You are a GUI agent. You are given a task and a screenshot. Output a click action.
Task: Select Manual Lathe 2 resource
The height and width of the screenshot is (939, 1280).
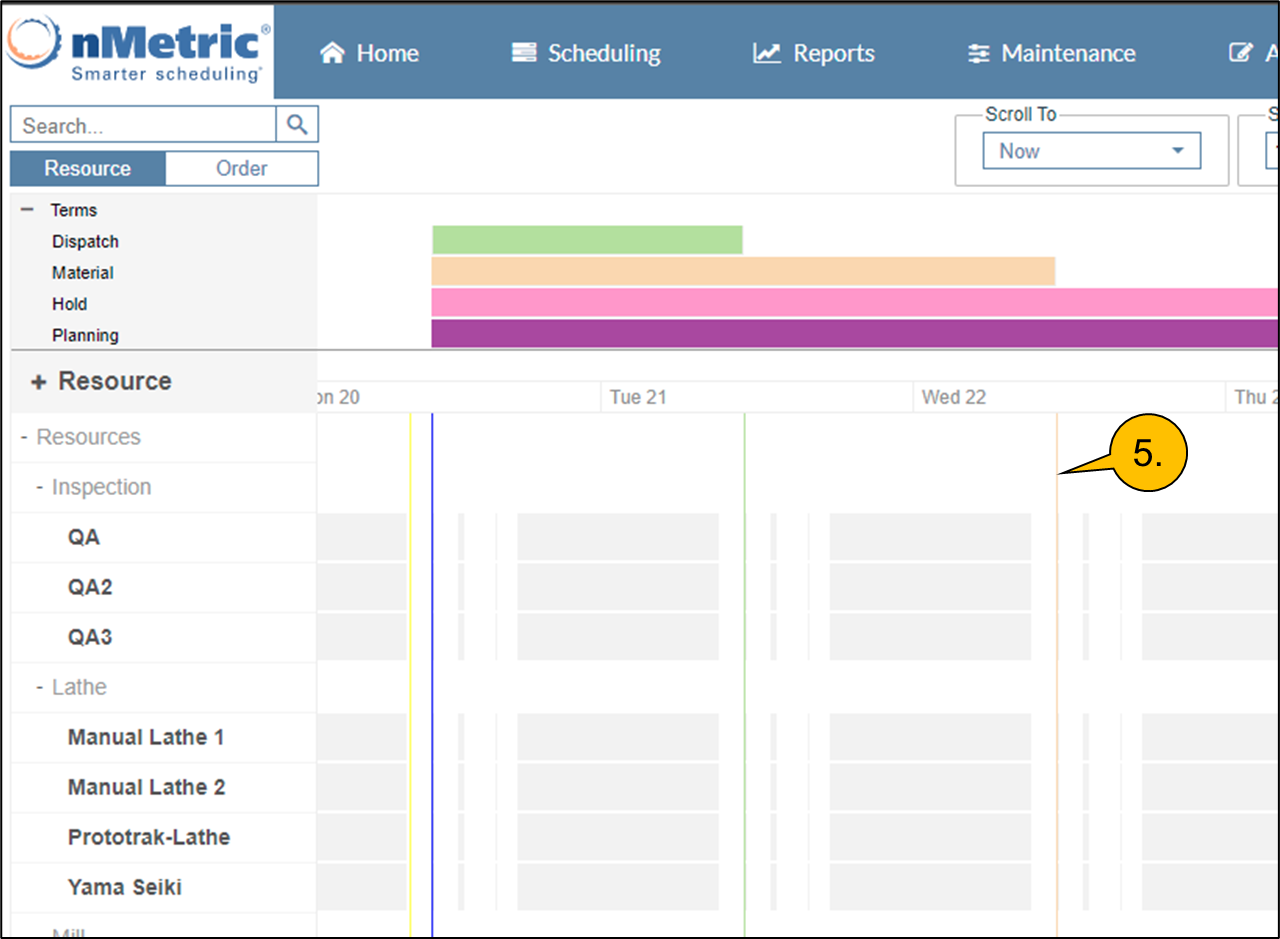[x=164, y=787]
